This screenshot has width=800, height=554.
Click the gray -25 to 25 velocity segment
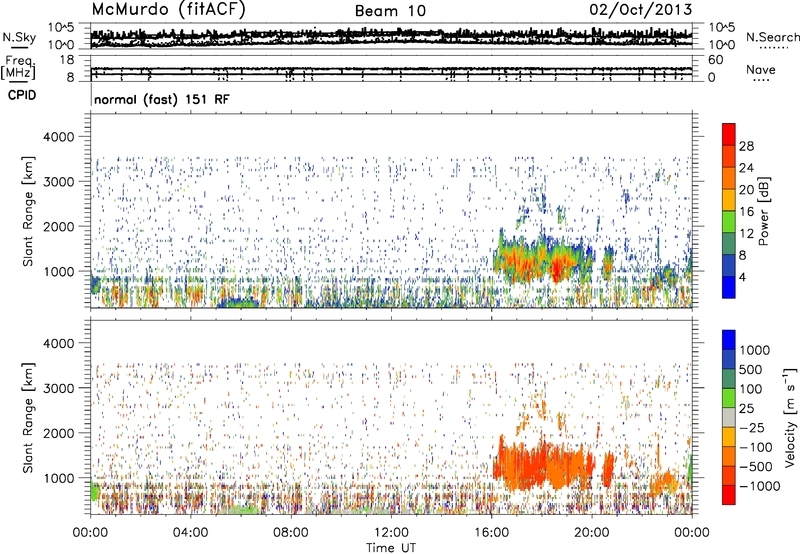729,417
